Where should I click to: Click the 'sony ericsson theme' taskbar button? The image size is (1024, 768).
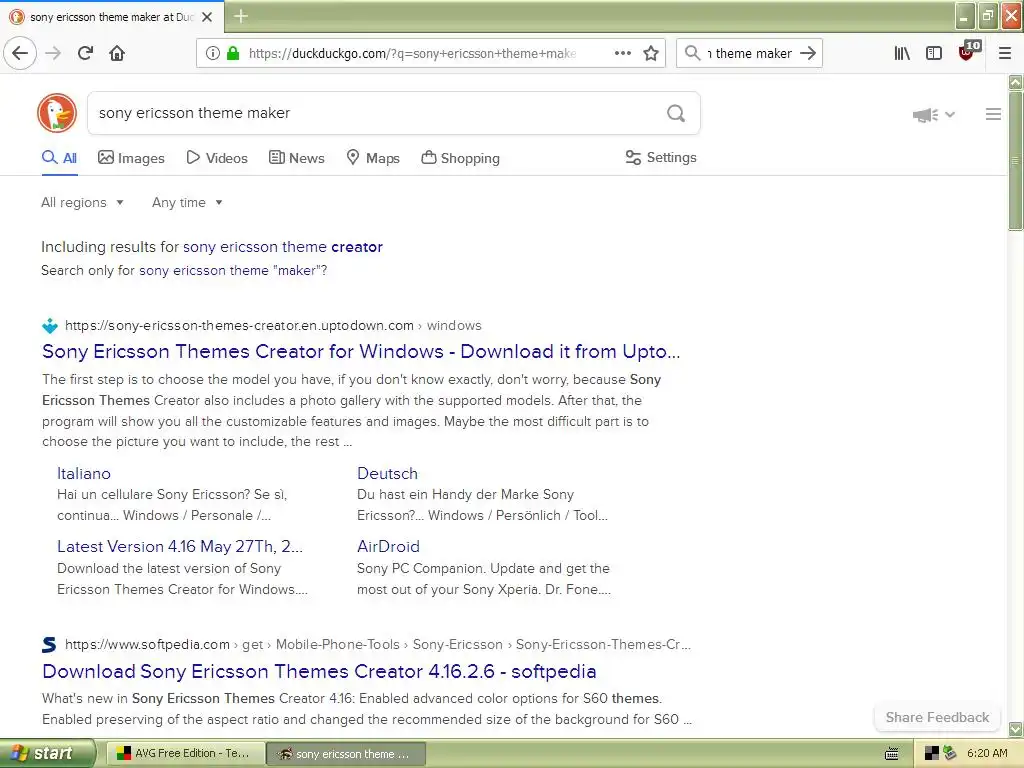pos(346,754)
